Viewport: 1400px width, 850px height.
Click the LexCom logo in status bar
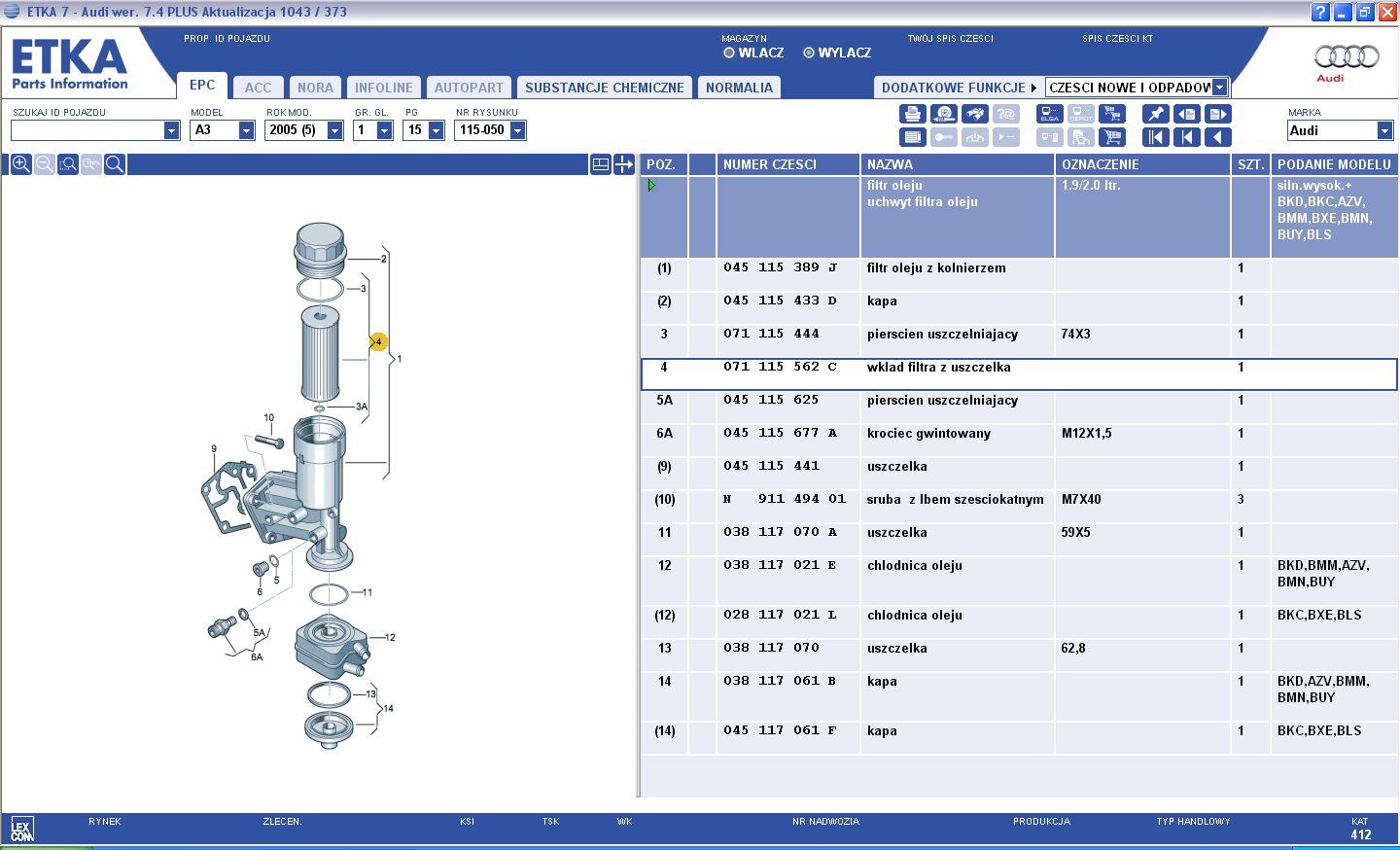point(21,829)
